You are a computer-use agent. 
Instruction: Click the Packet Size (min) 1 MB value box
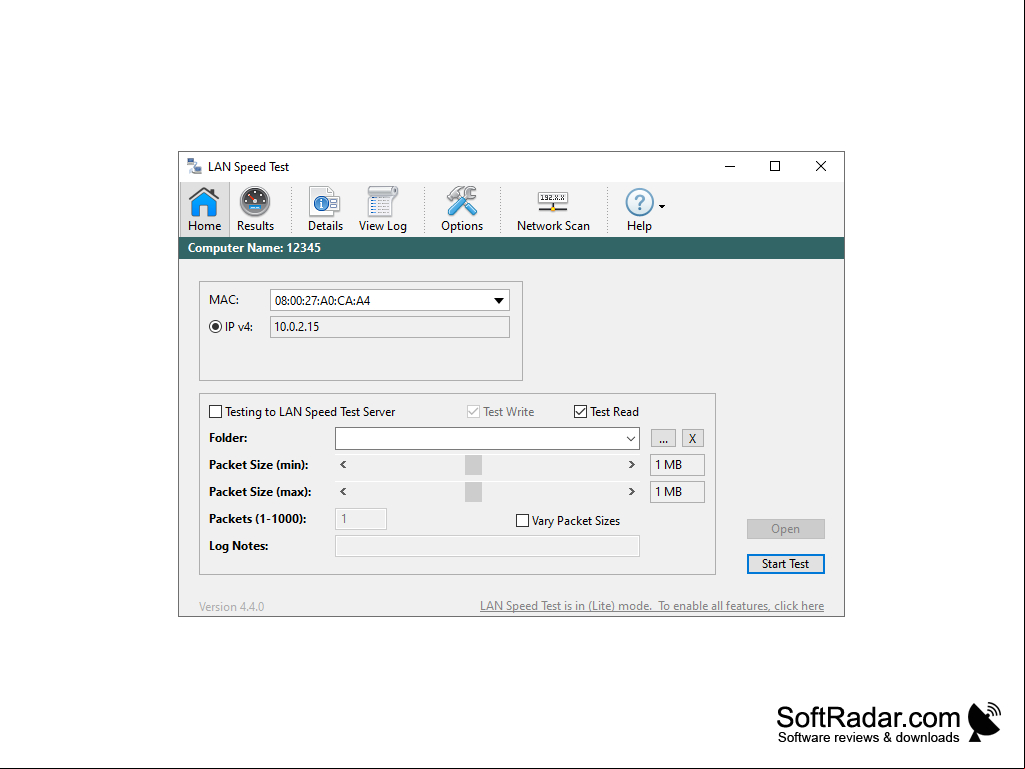[677, 465]
